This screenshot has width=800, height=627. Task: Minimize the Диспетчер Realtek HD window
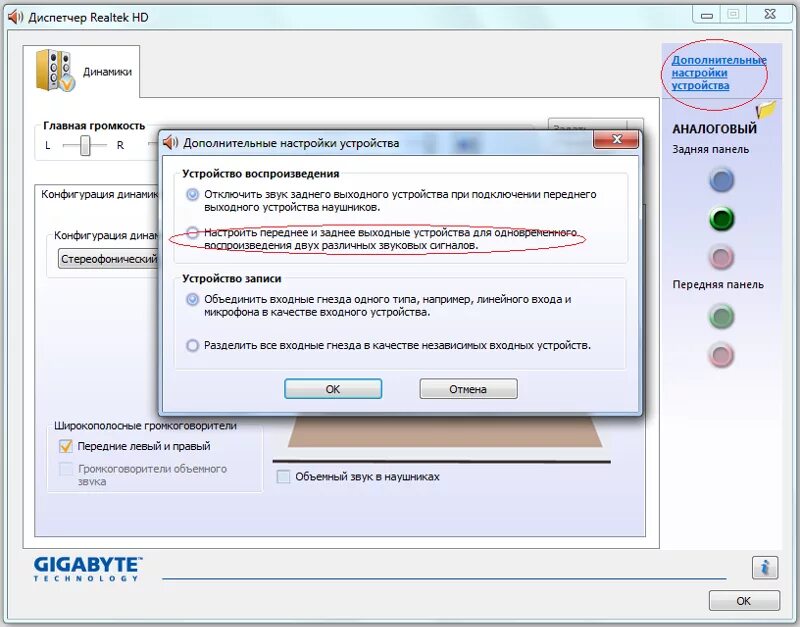[x=707, y=15]
